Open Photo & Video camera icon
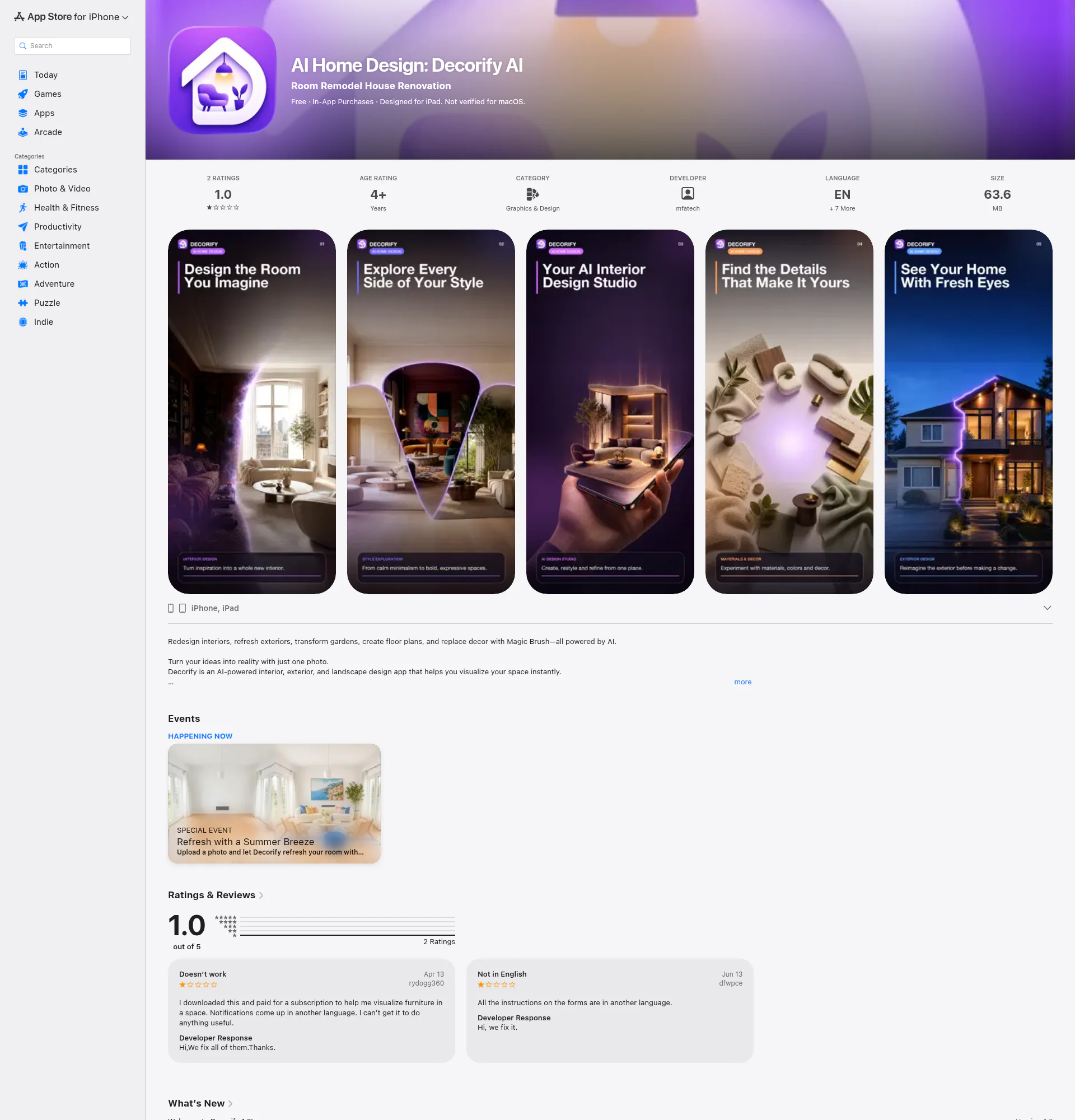The width and height of the screenshot is (1075, 1120). click(x=23, y=189)
